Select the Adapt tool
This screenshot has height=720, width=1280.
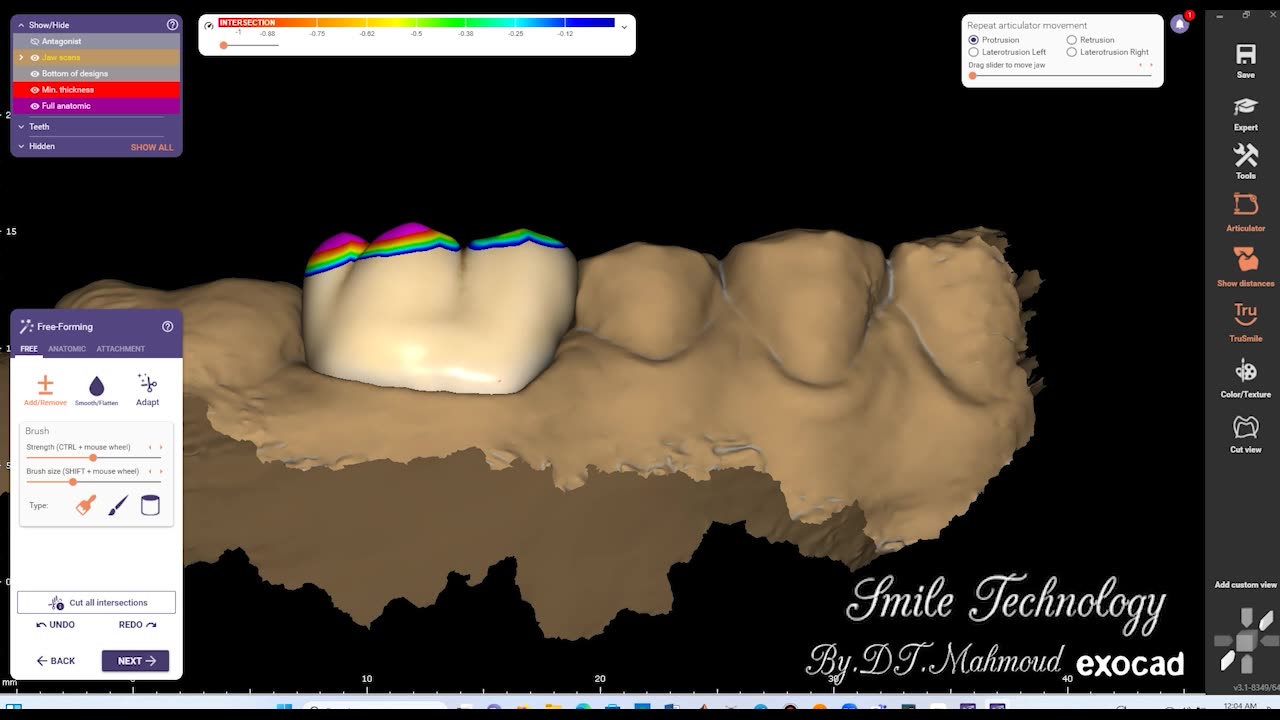pos(147,389)
